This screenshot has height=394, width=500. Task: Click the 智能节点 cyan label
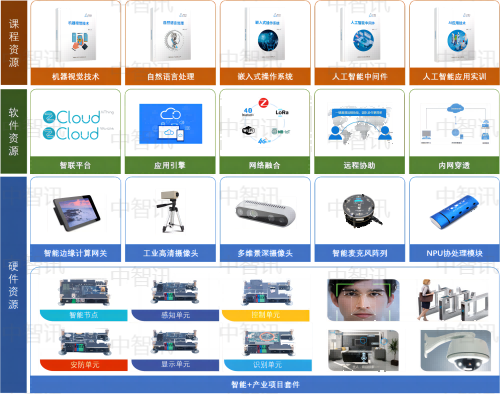coord(84,315)
